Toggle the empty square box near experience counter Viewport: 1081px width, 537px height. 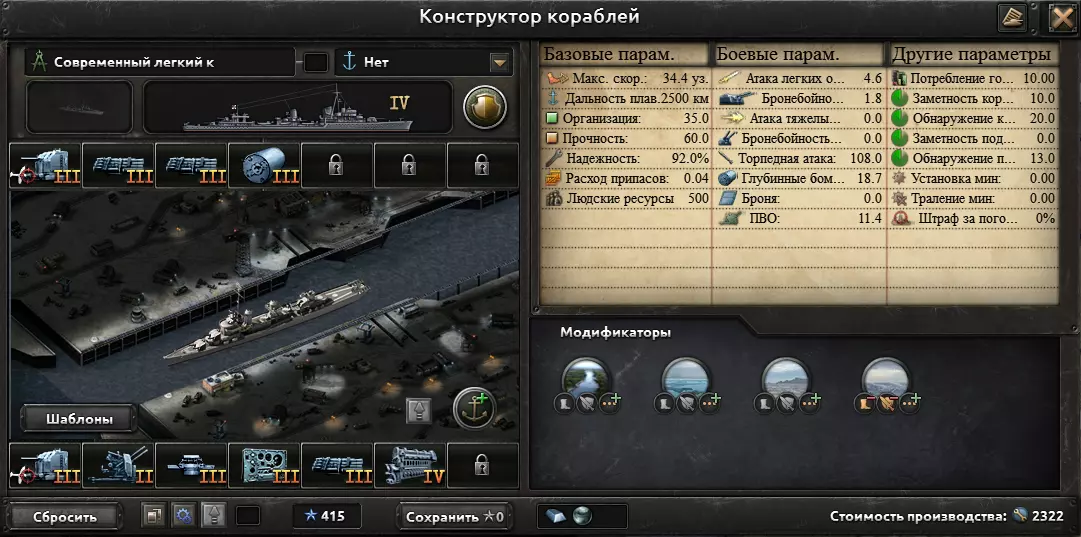[x=247, y=516]
